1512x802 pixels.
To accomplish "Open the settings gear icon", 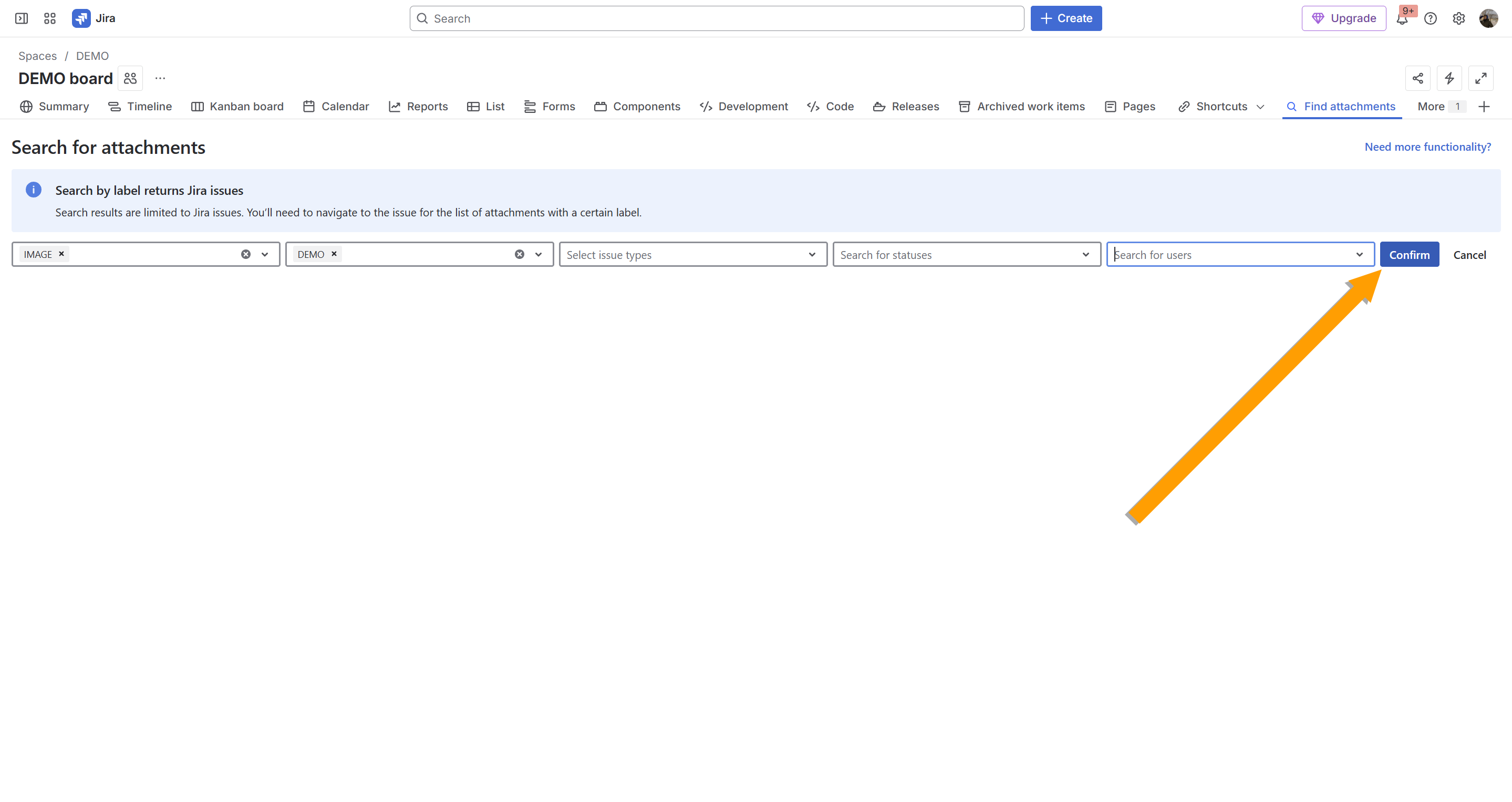I will (1458, 19).
